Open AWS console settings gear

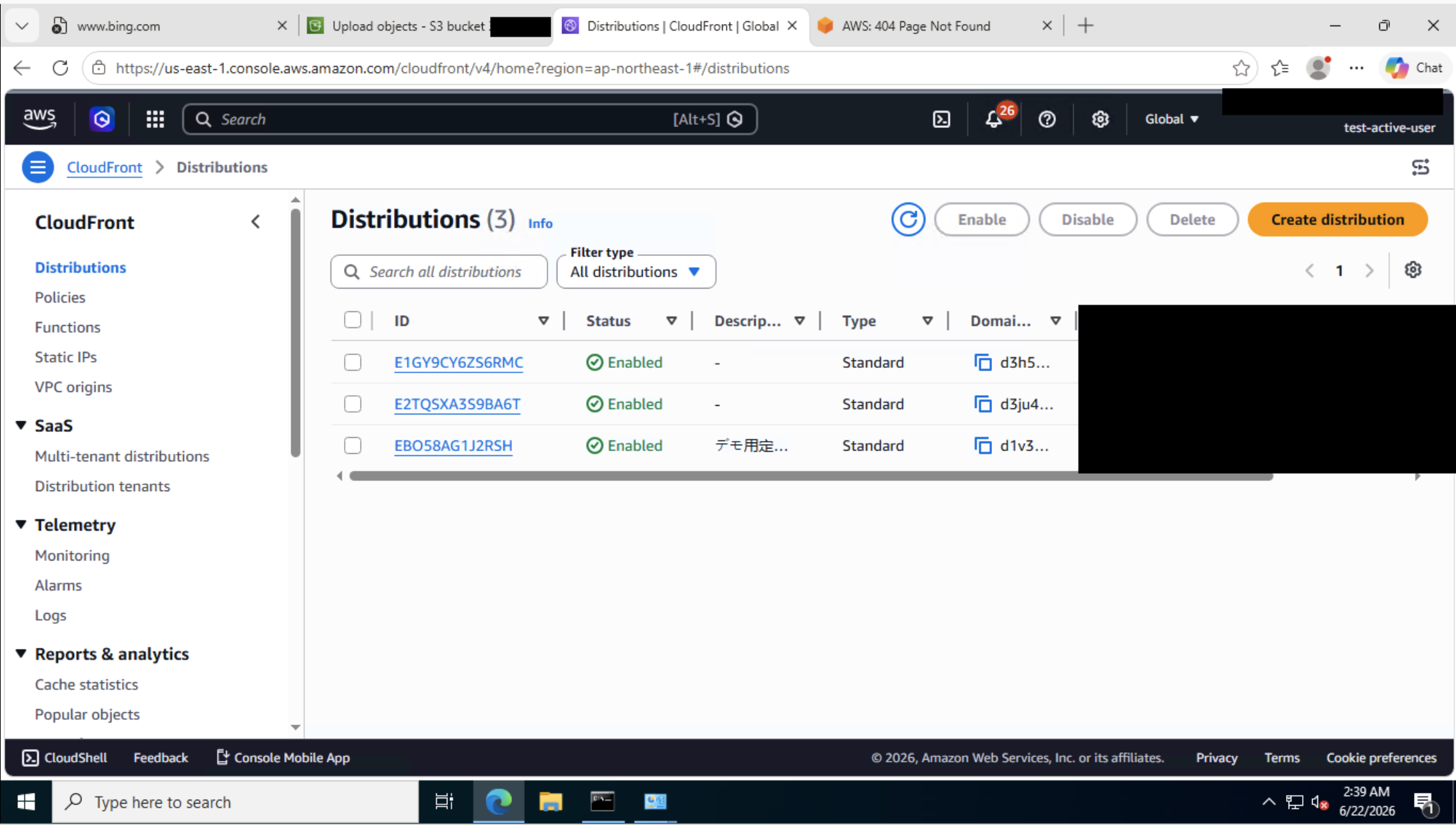point(1100,119)
